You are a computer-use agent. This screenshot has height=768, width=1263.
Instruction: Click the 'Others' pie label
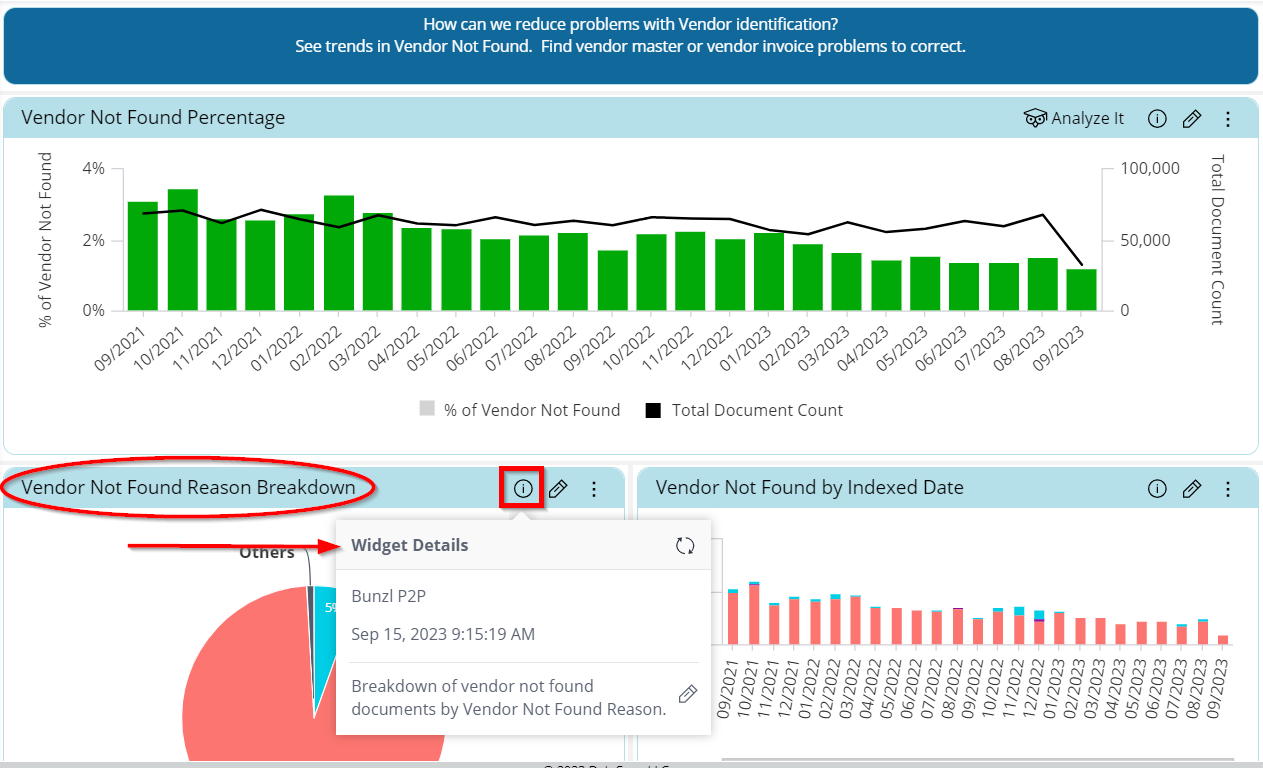[x=267, y=552]
